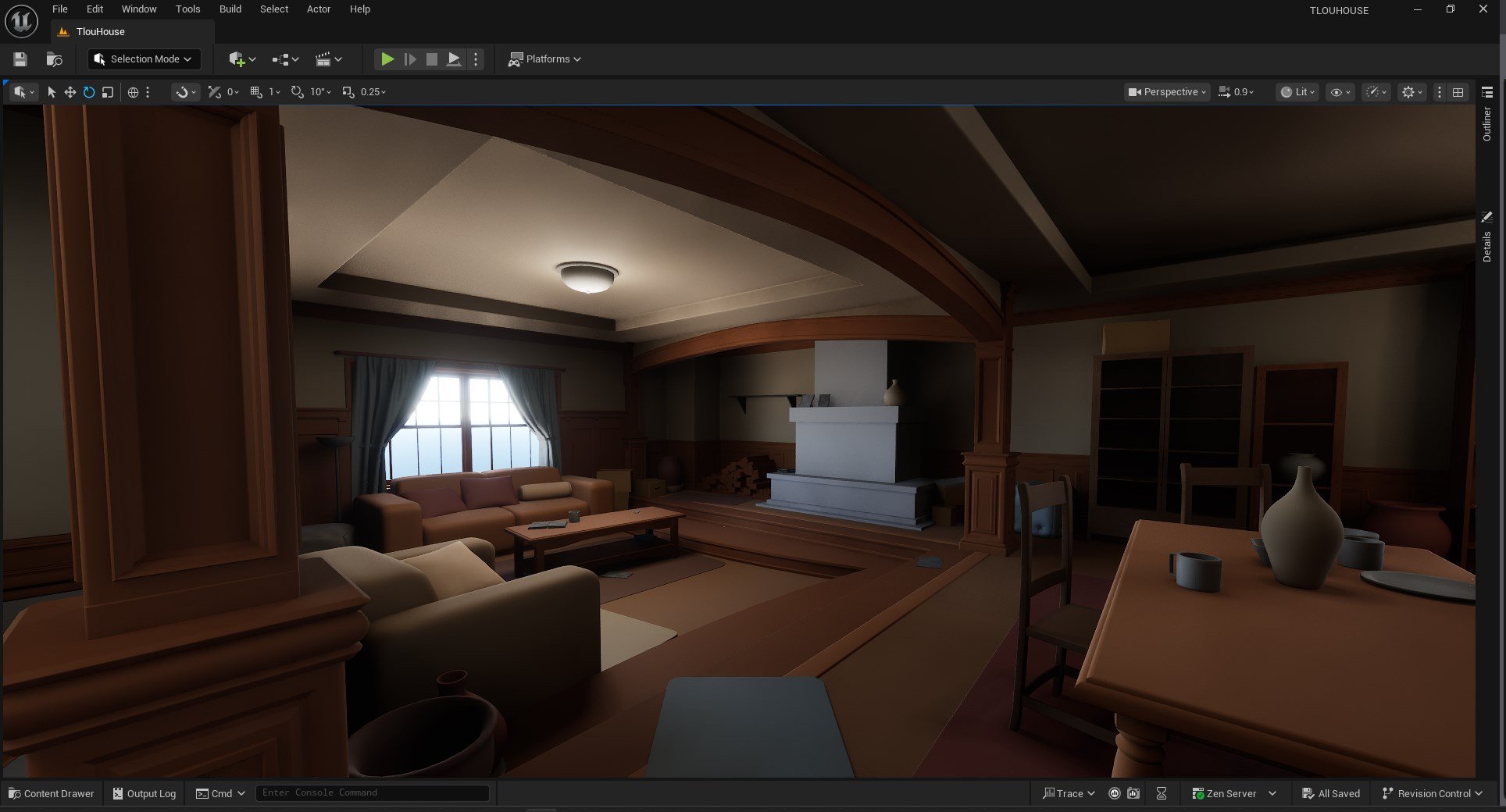This screenshot has height=812, width=1506.
Task: Click the Eject from player button
Action: click(453, 59)
